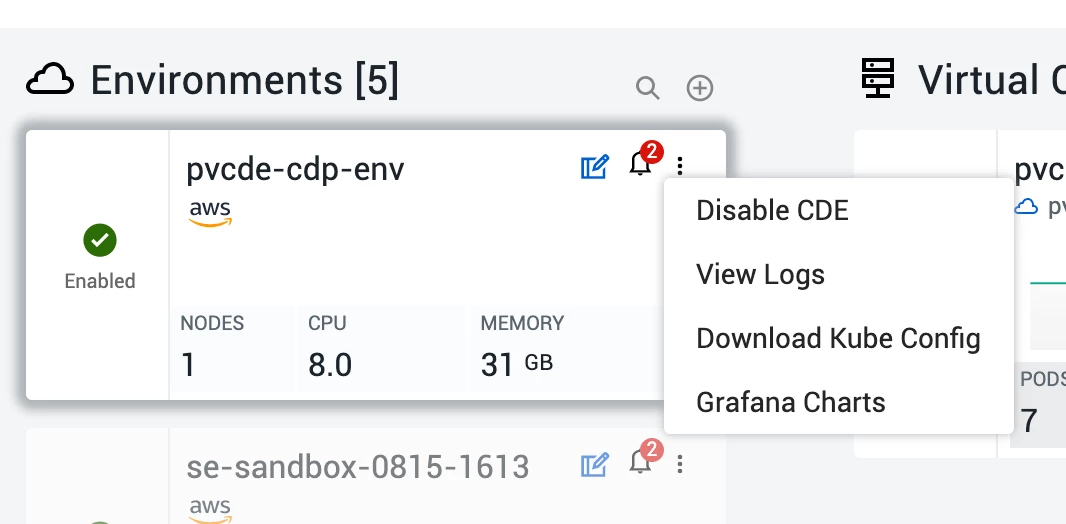
Task: Open notifications bell for pvcde-cdp-env
Action: coord(640,163)
